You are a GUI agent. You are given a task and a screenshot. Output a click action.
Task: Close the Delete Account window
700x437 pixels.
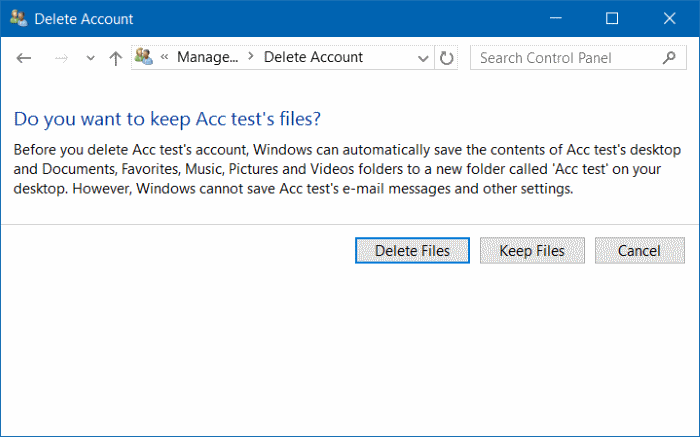click(x=669, y=18)
